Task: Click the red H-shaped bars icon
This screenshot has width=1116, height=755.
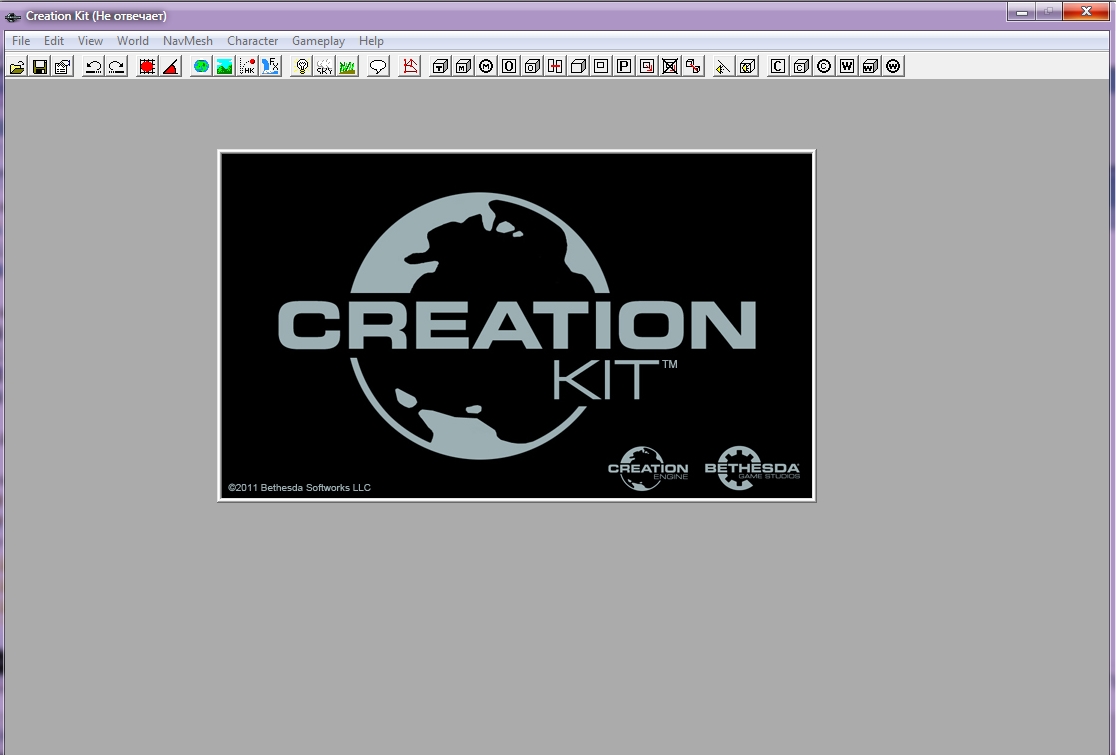Action: pos(554,67)
